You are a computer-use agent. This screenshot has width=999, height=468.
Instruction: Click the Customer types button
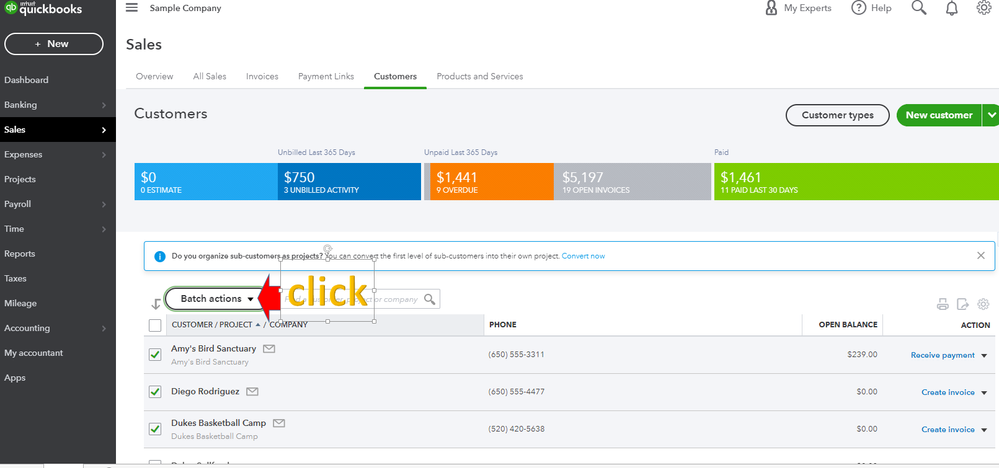coord(837,115)
